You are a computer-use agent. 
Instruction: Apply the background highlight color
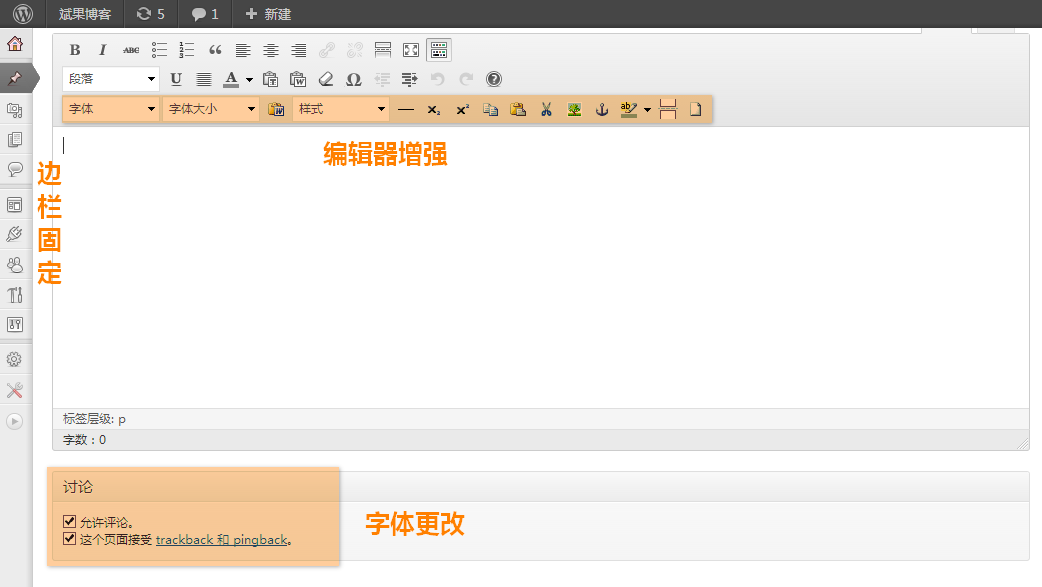point(629,110)
